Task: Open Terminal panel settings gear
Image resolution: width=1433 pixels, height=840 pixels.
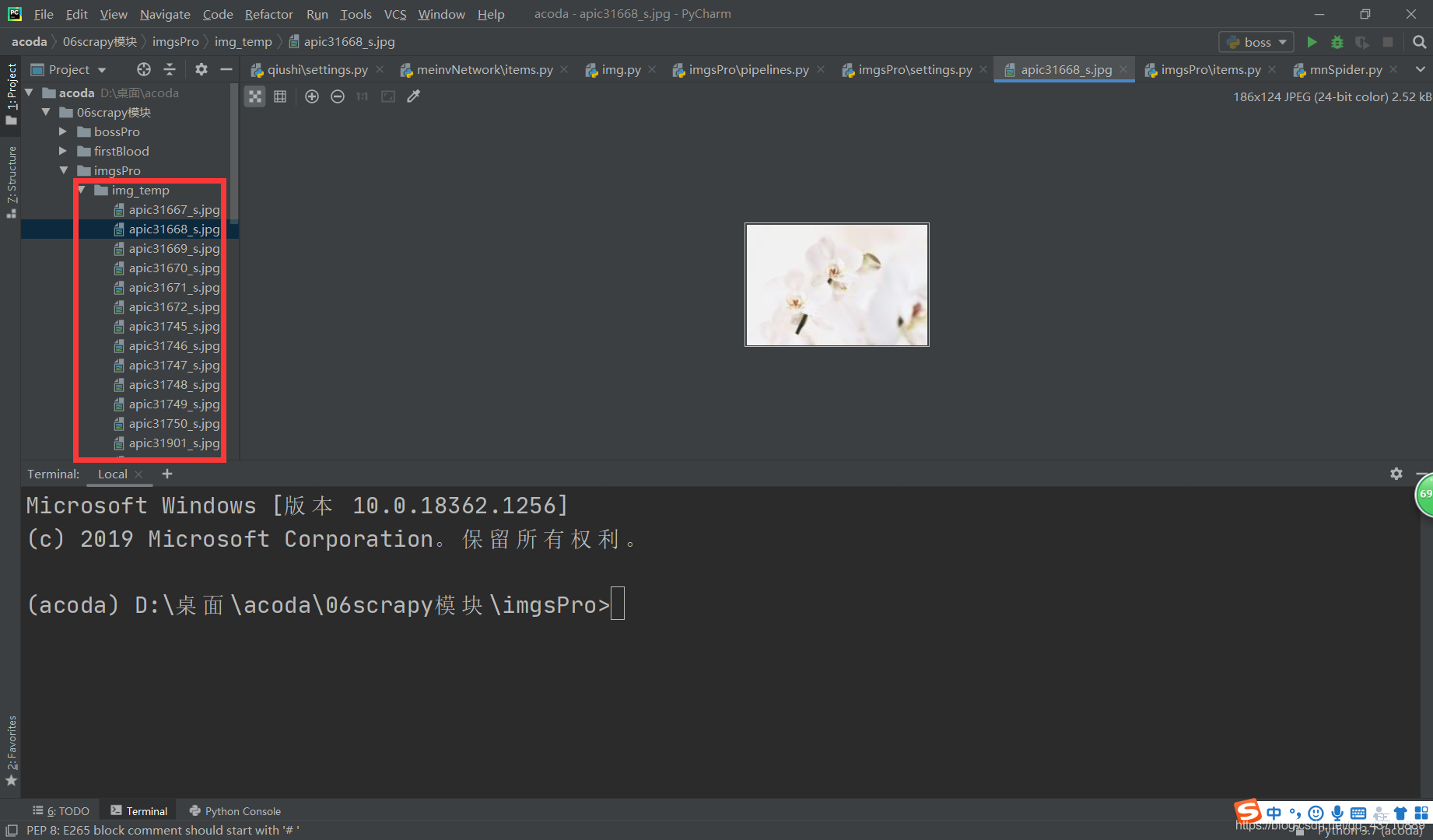Action: [1396, 474]
